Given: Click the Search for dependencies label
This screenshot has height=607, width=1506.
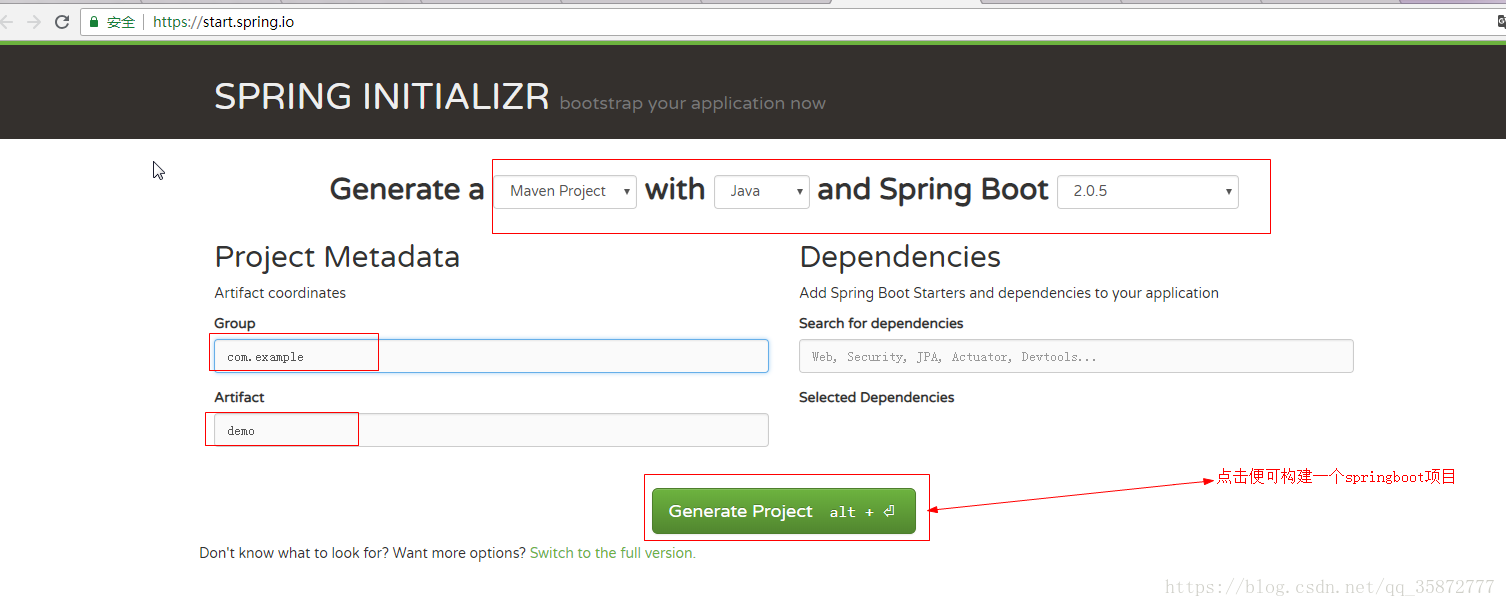Looking at the screenshot, I should point(881,323).
